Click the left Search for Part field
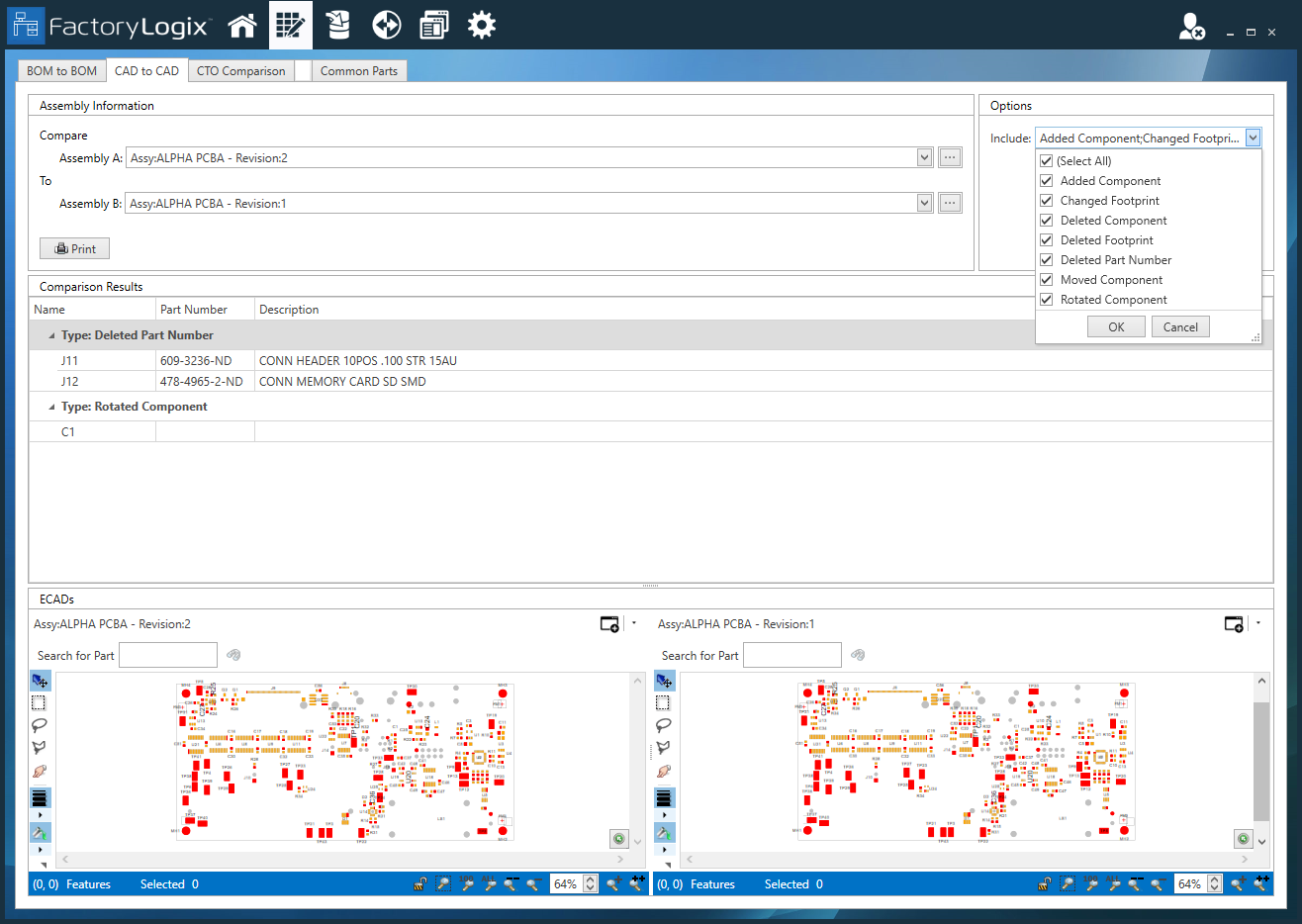The height and width of the screenshot is (924, 1302). [168, 655]
